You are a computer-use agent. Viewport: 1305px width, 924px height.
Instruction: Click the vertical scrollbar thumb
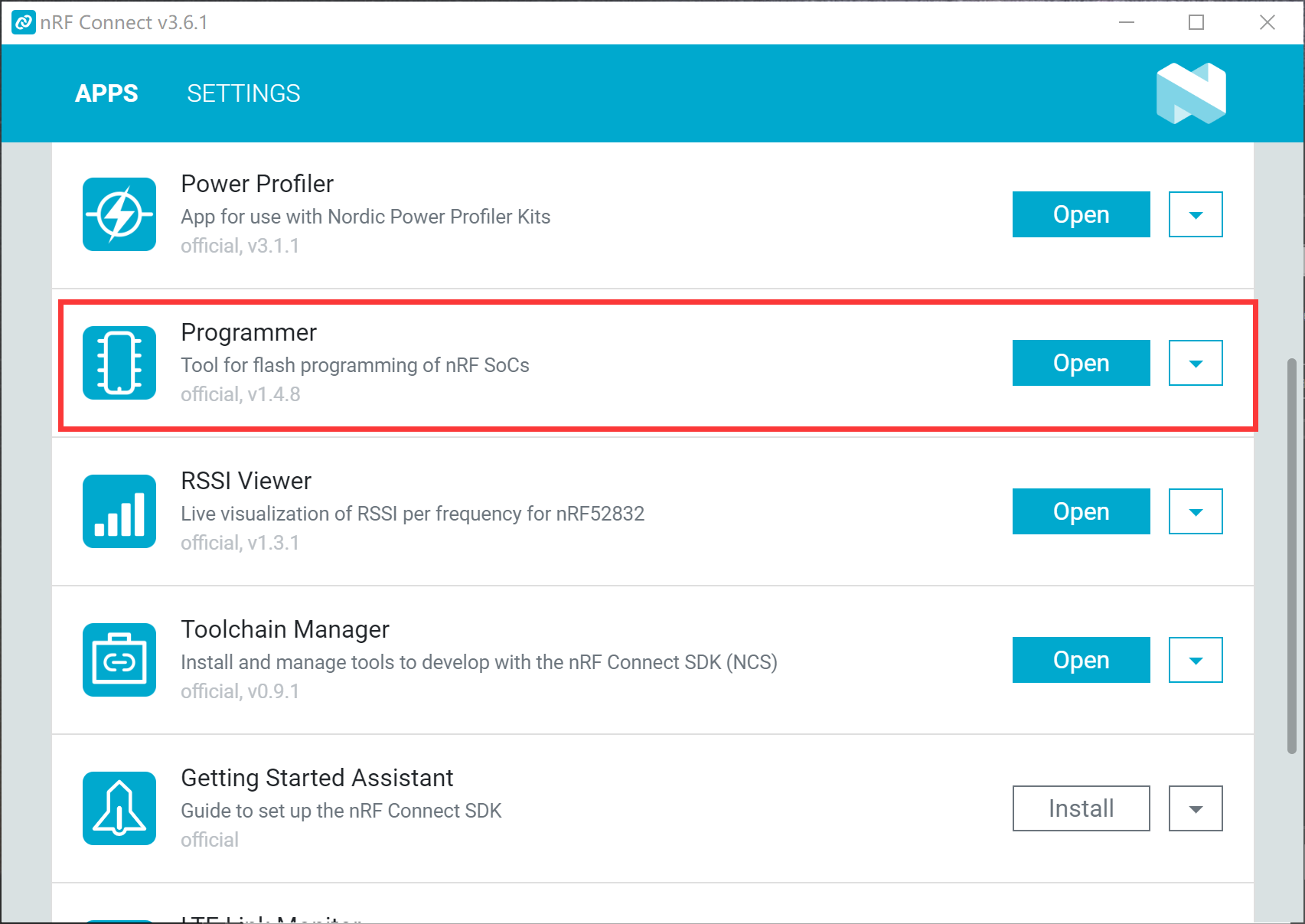1292,555
